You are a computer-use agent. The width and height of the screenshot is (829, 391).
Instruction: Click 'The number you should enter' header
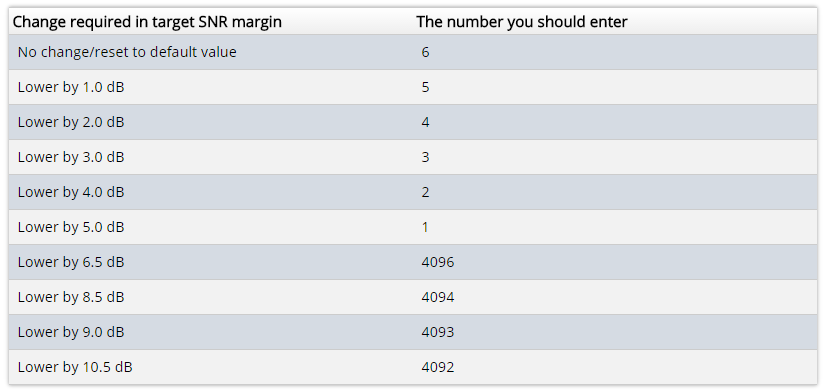coord(522,22)
